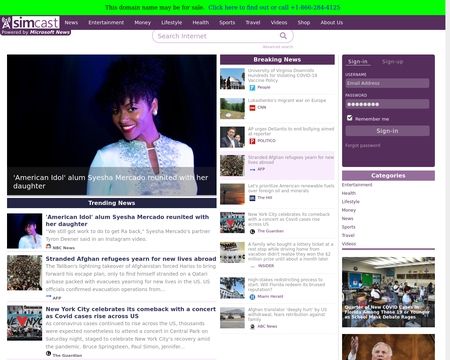Click the Forgot password link
This screenshot has height=360, width=450.
point(363,146)
